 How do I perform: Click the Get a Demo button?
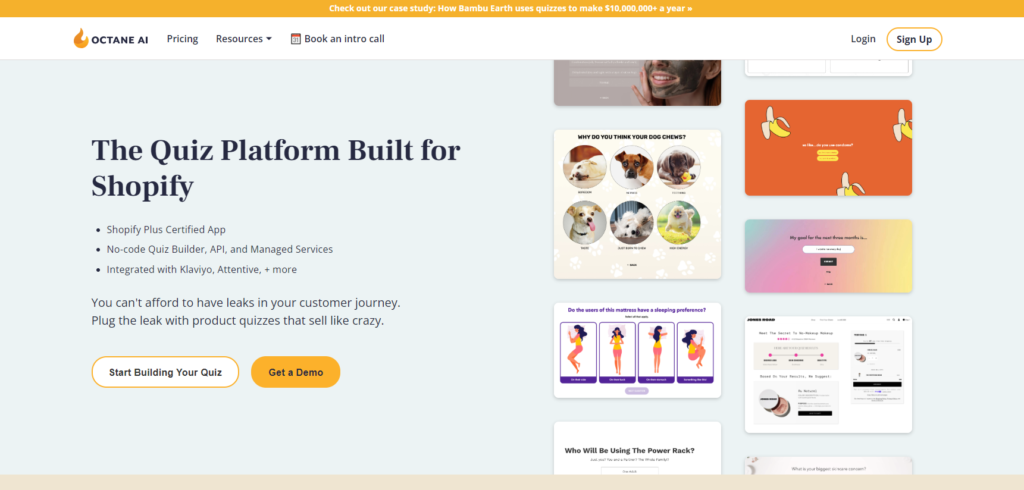coord(295,372)
